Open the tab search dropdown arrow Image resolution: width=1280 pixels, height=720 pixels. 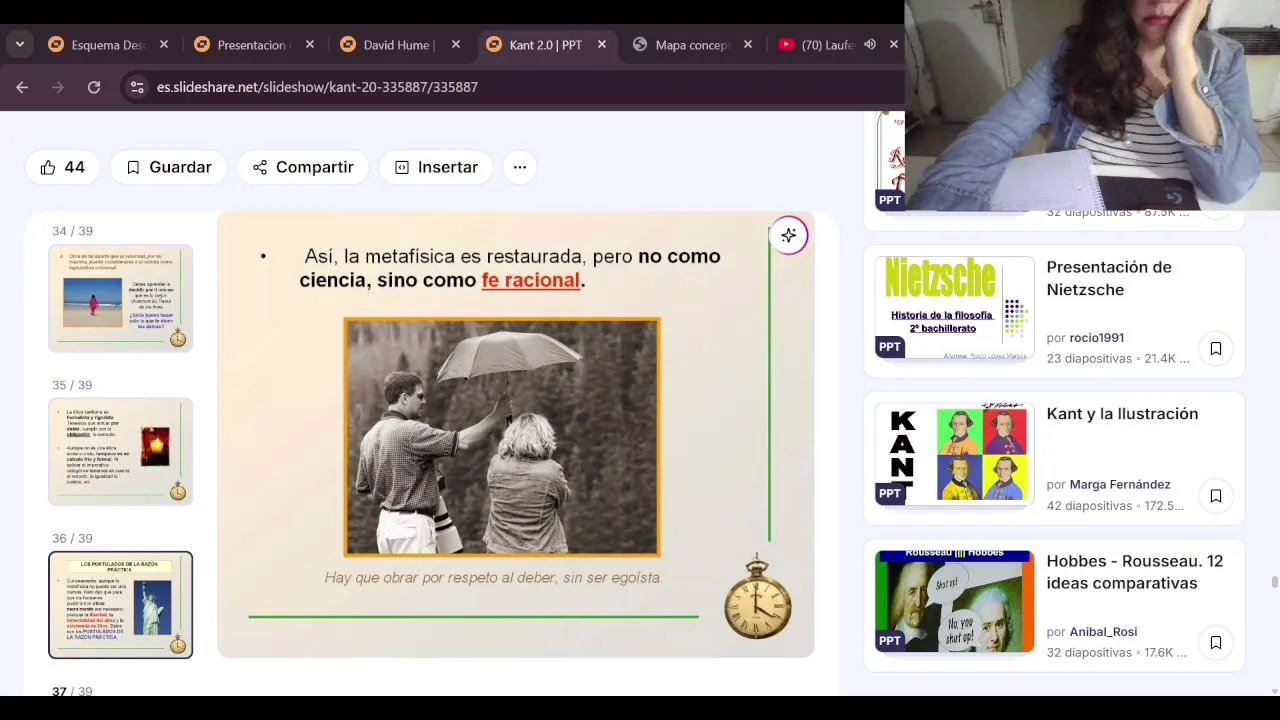click(x=19, y=44)
